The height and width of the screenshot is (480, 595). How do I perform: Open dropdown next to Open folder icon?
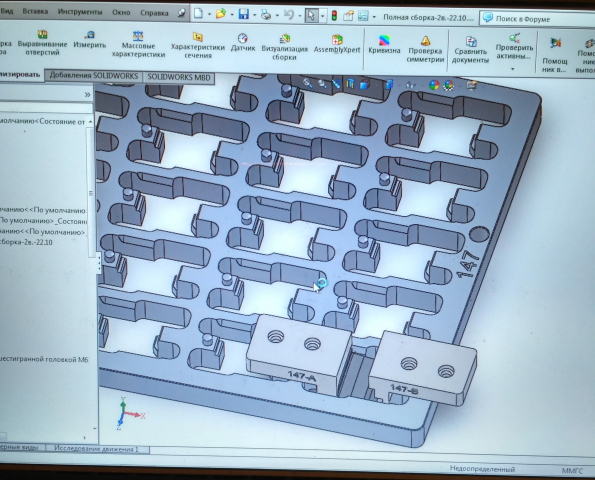click(x=232, y=15)
